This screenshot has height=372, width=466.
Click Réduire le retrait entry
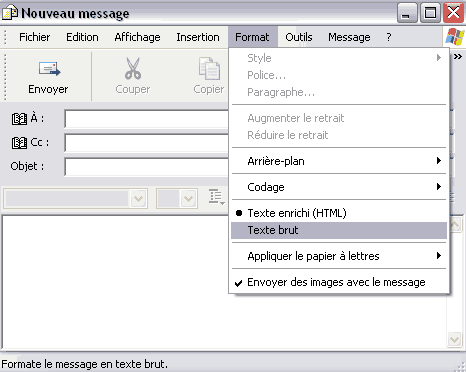pos(339,135)
